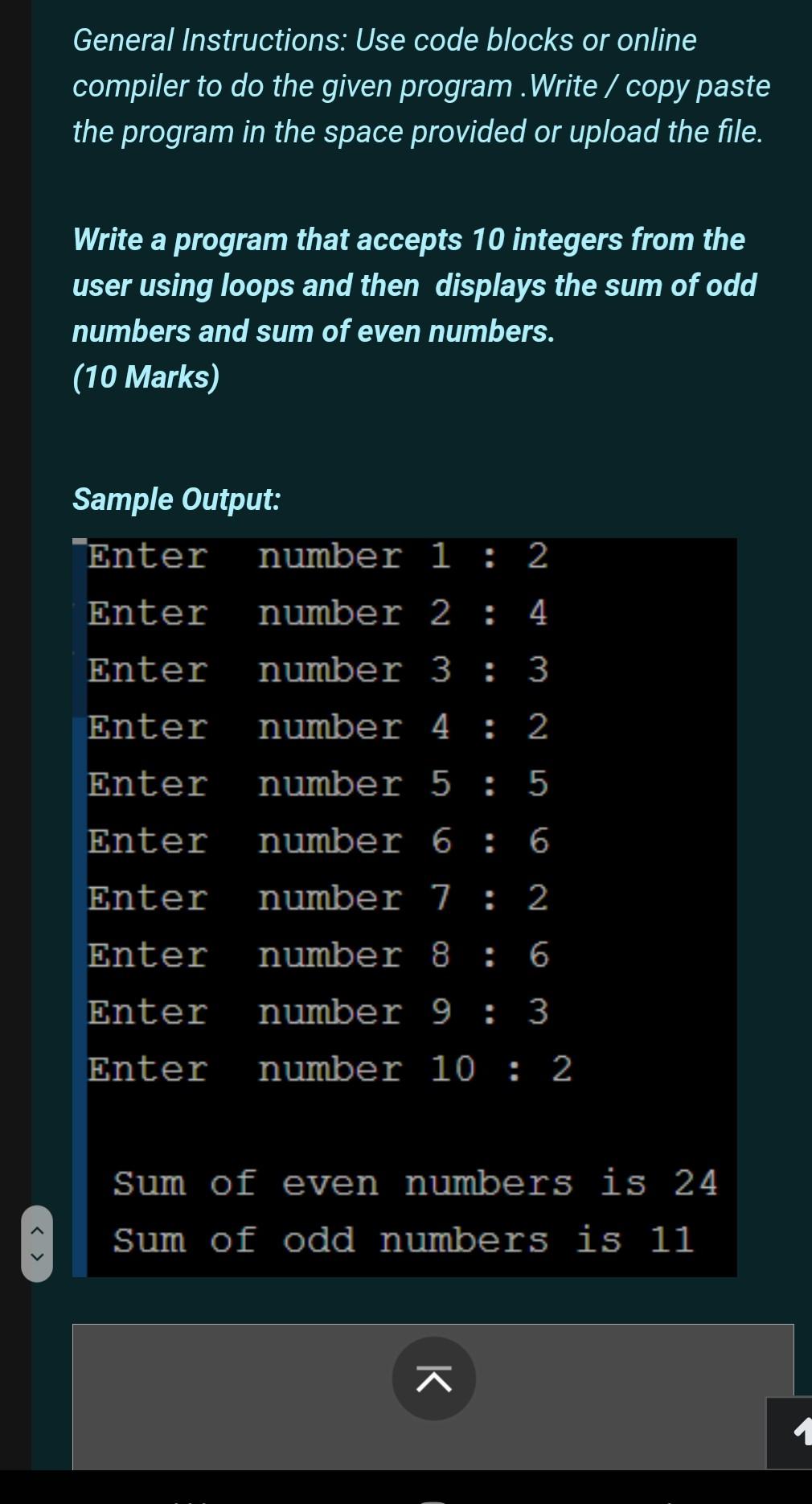Viewport: 812px width, 1504px height.
Task: Toggle to the previous question using the up arrow
Action: coord(37,1230)
